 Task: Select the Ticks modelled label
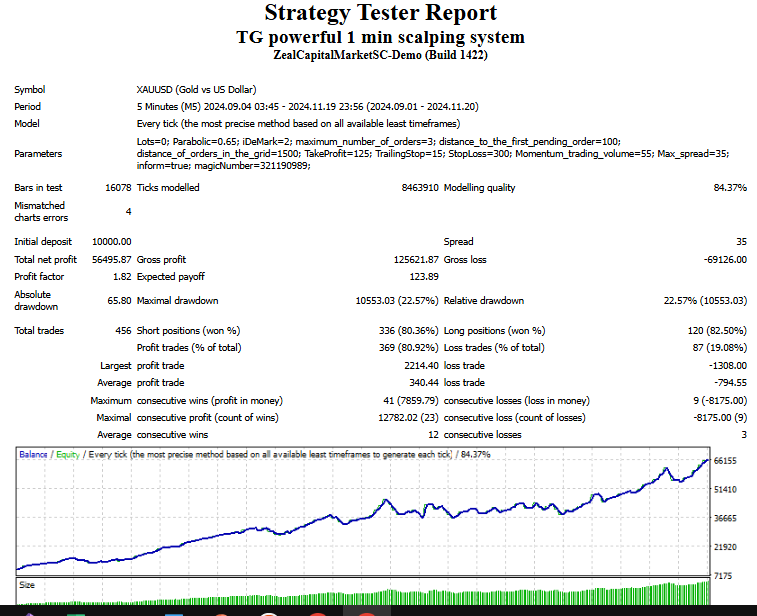coord(168,188)
